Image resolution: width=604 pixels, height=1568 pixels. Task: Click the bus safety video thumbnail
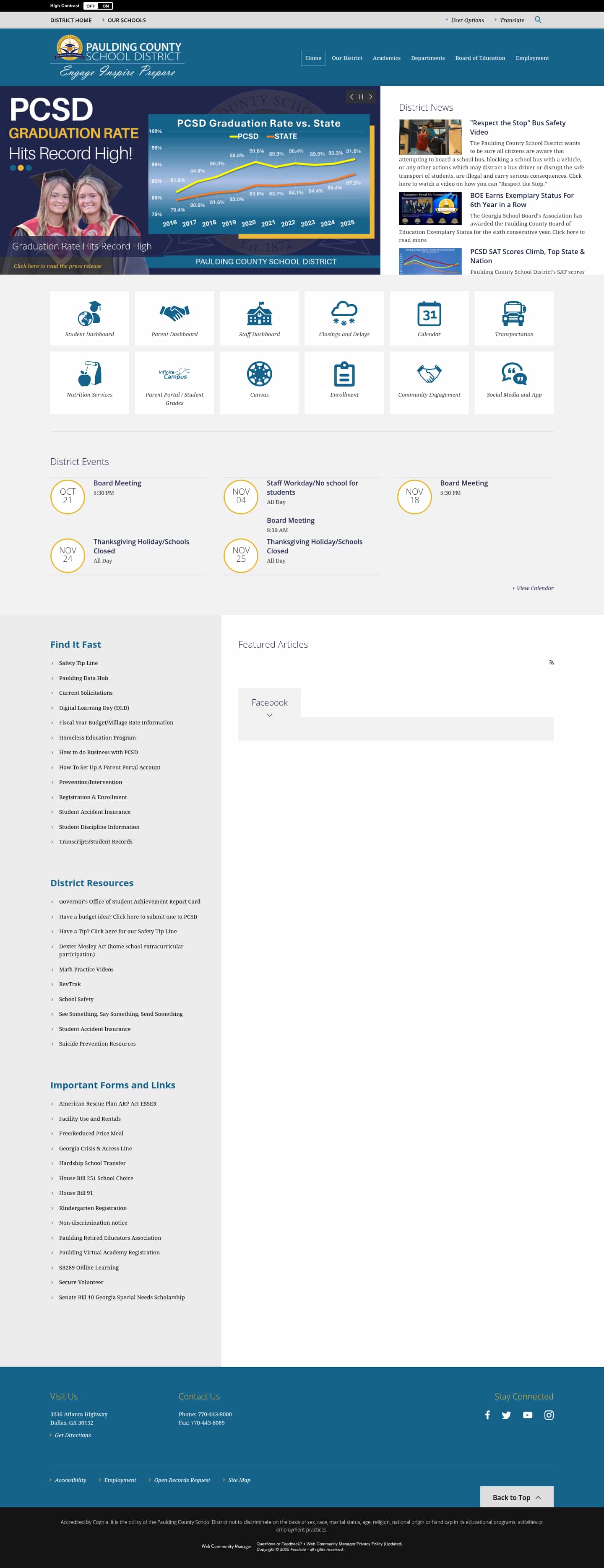pos(430,137)
